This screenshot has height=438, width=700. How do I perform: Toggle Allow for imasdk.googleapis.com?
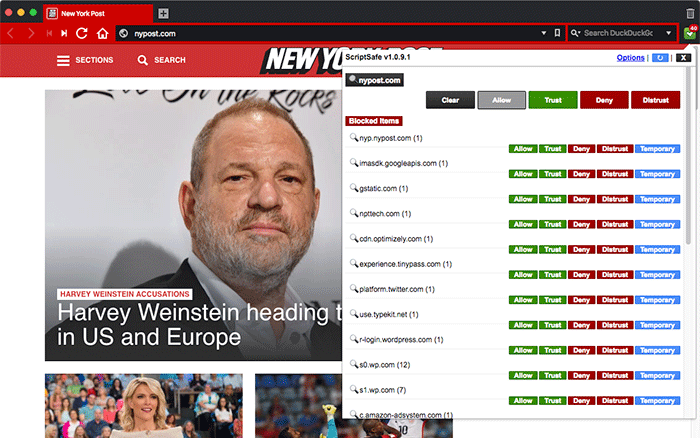(522, 174)
